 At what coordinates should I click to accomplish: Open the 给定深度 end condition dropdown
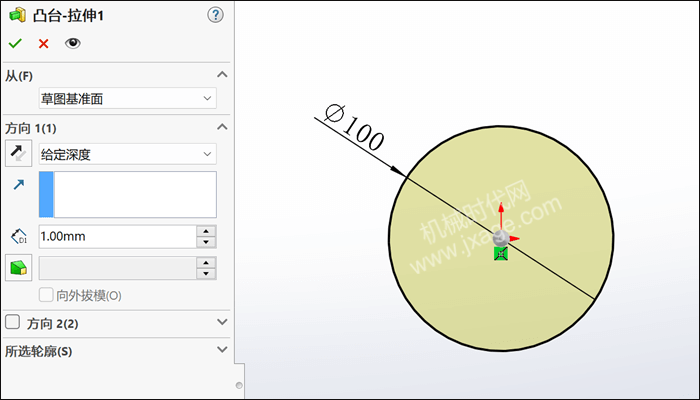click(x=128, y=154)
